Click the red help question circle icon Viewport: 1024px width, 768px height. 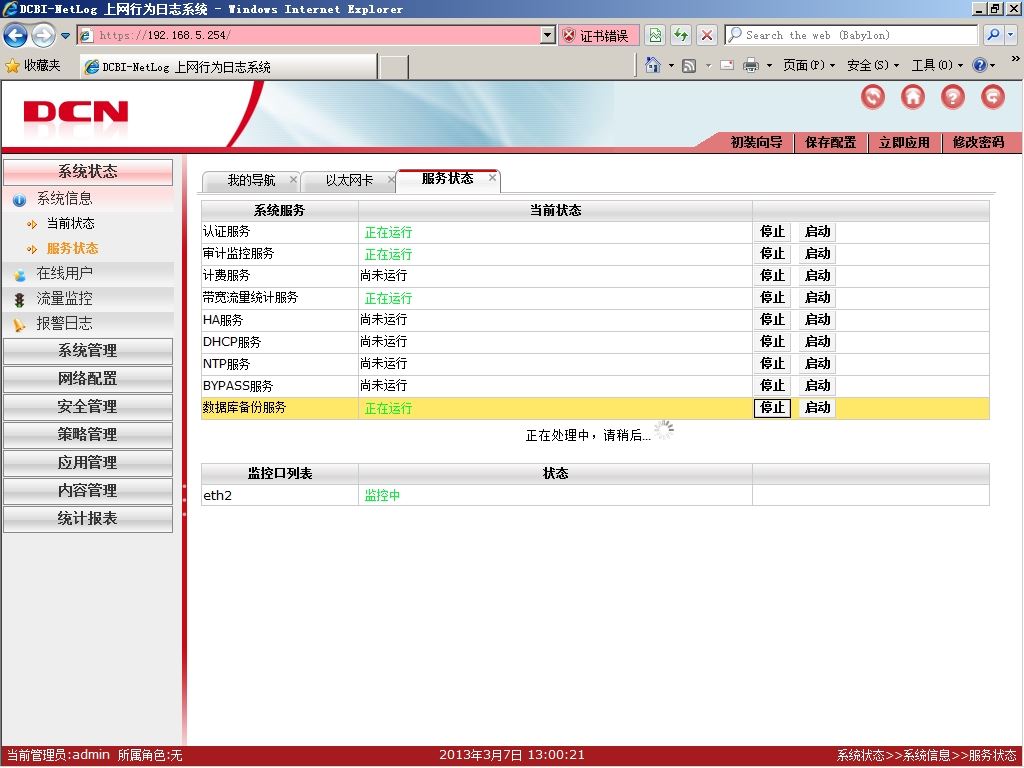[x=953, y=97]
